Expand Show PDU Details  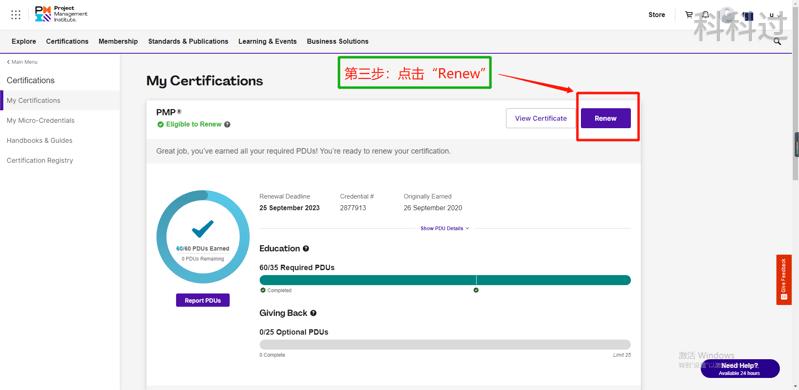tap(444, 228)
